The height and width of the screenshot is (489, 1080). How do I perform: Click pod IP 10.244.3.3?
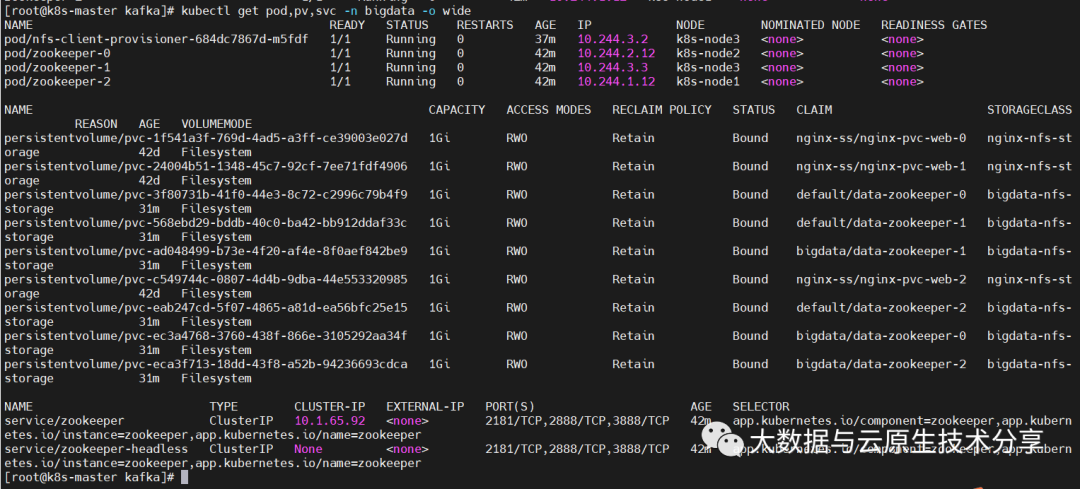612,67
